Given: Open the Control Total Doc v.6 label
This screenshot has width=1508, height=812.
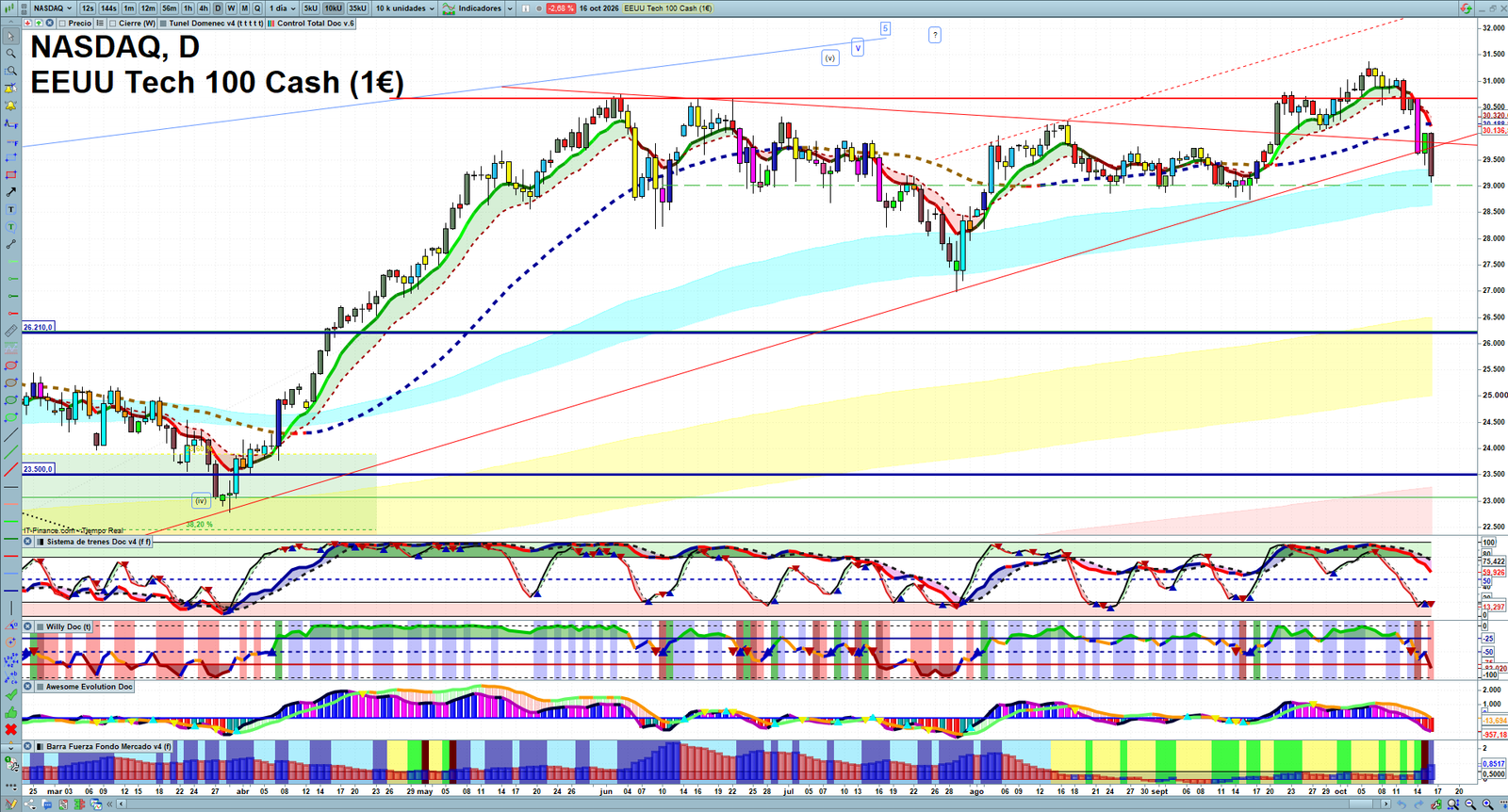Looking at the screenshot, I should 311,24.
